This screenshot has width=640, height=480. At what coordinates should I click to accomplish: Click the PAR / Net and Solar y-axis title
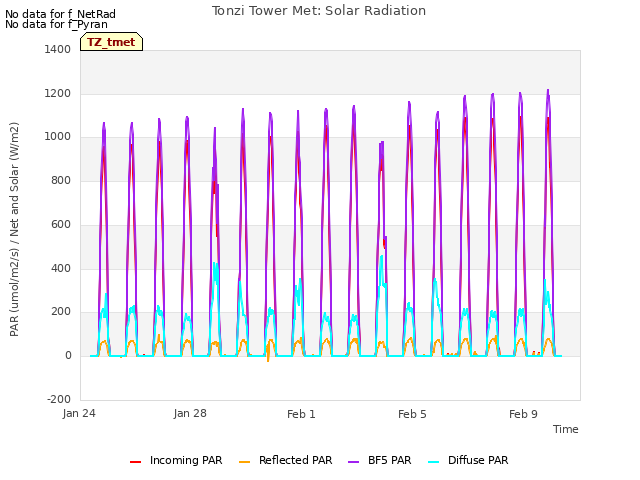point(14,229)
